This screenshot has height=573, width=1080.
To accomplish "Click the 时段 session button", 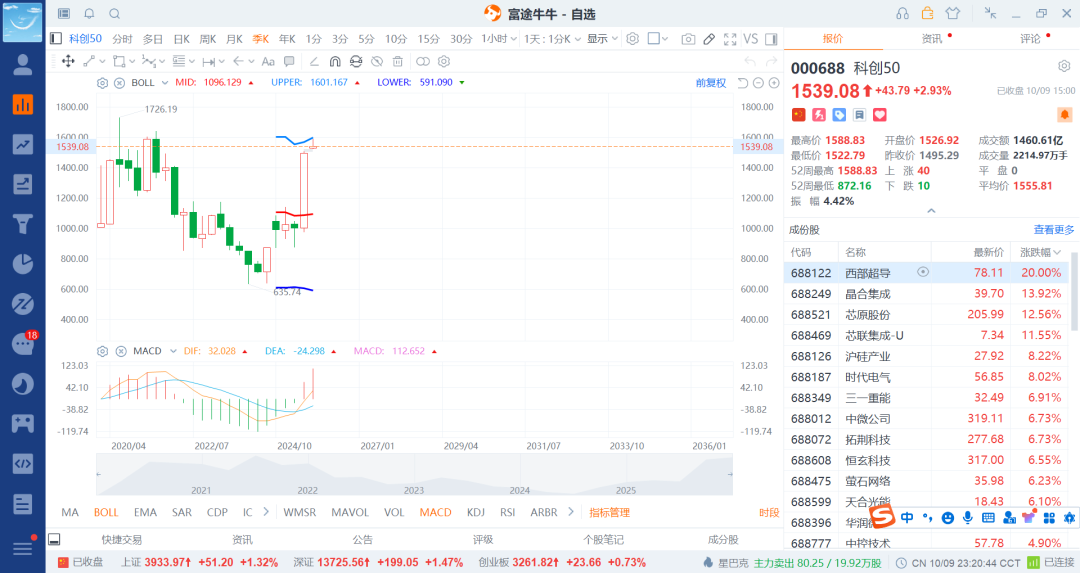I will point(769,512).
